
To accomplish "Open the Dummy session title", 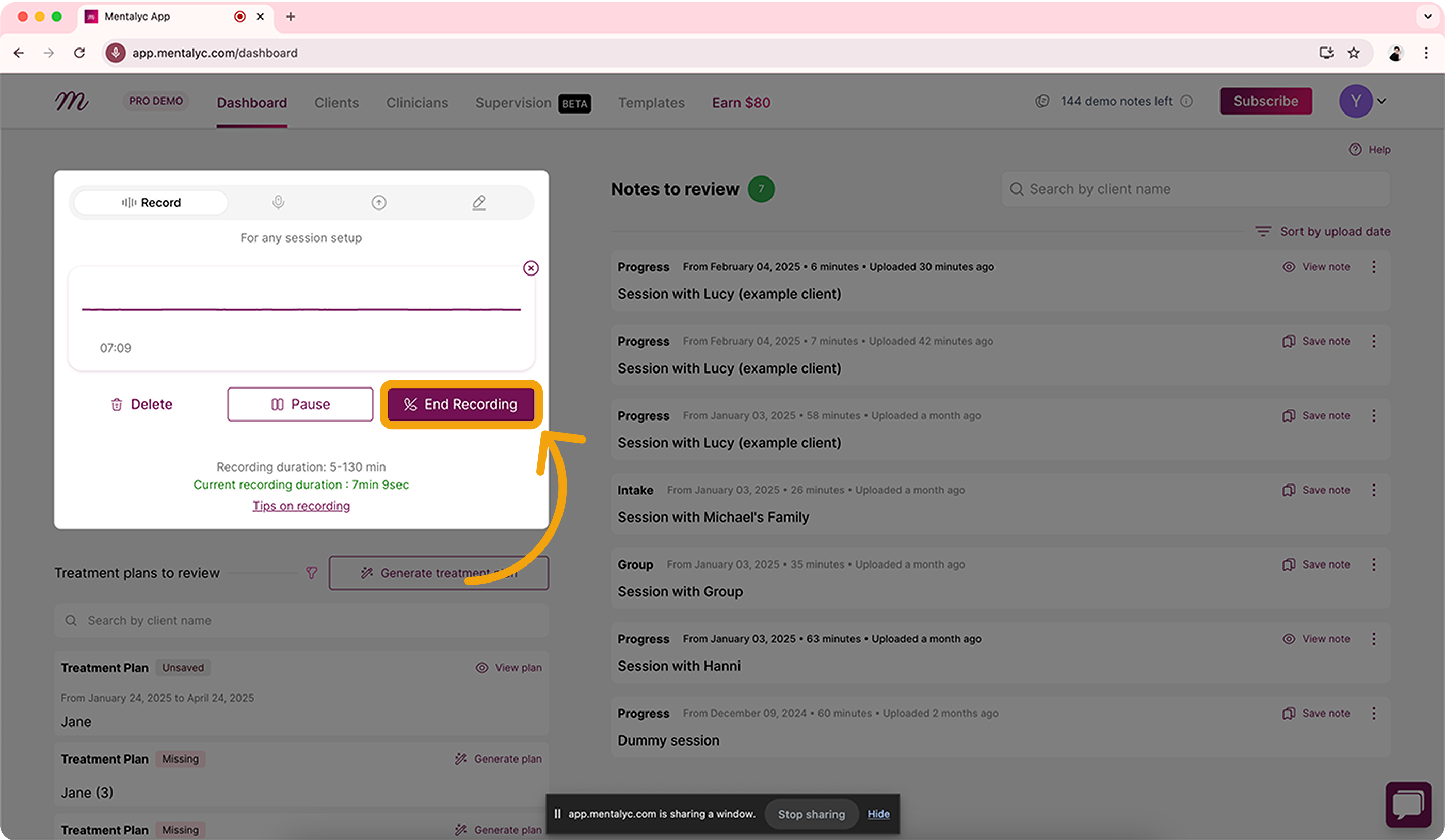I will click(x=668, y=740).
